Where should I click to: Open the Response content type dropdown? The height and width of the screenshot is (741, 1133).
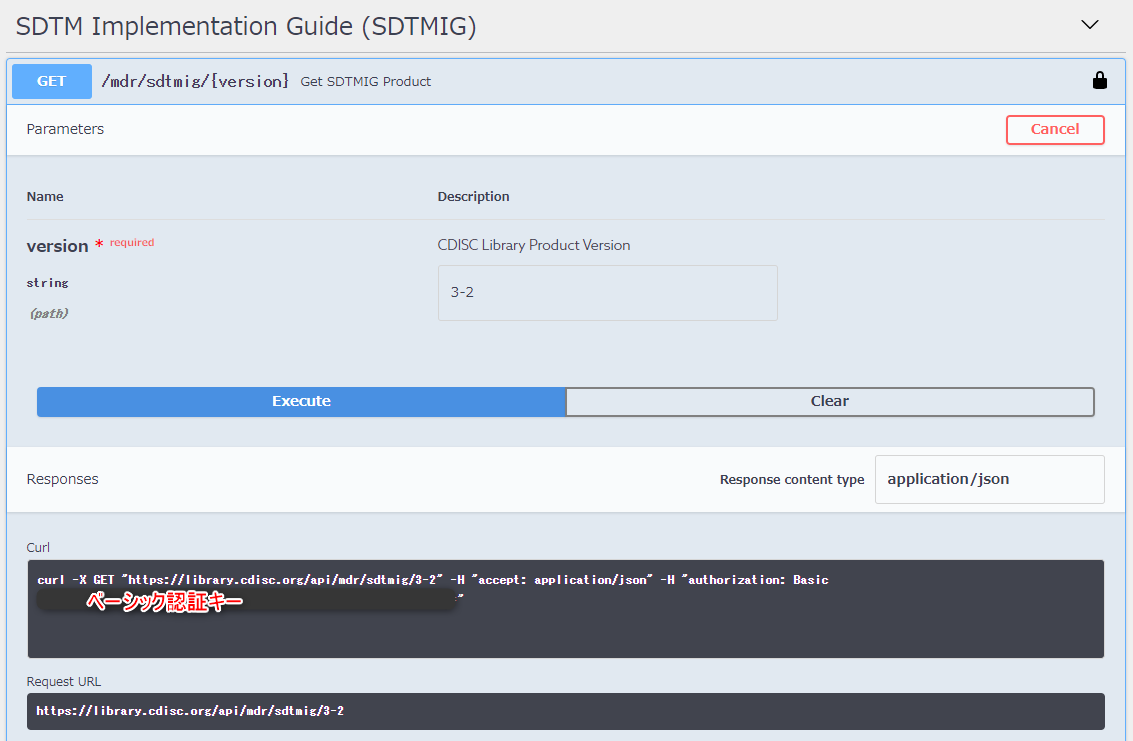(989, 479)
